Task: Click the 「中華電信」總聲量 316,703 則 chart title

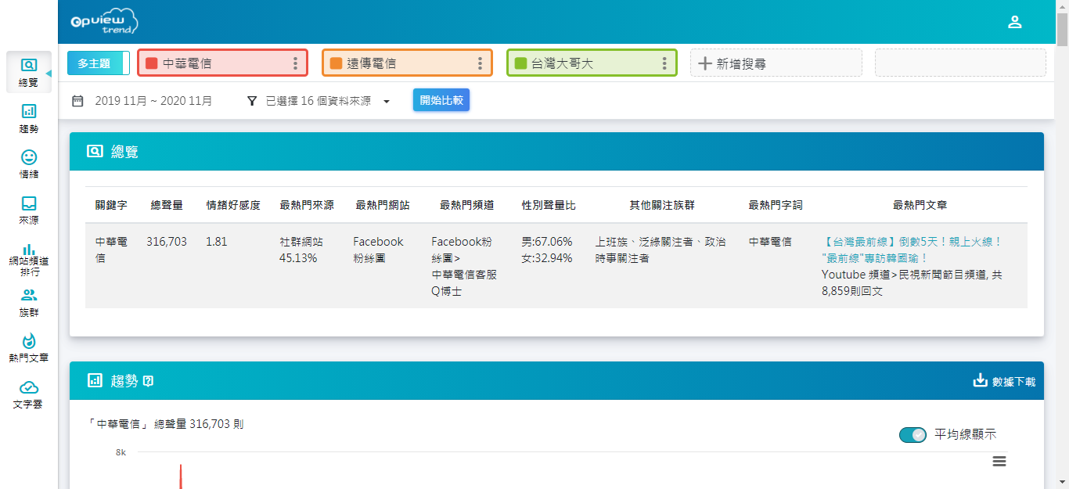Action: click(166, 424)
